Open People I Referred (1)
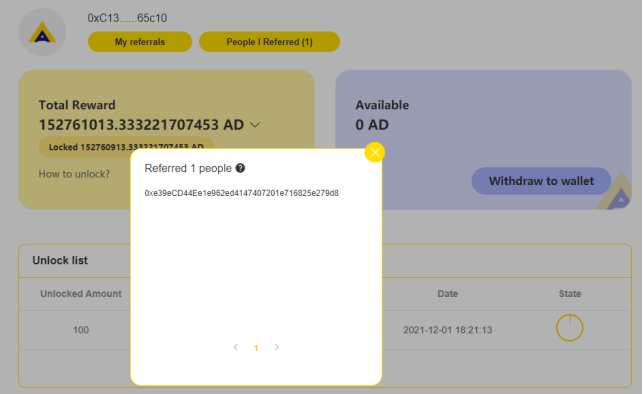This screenshot has width=643, height=394. click(x=269, y=42)
